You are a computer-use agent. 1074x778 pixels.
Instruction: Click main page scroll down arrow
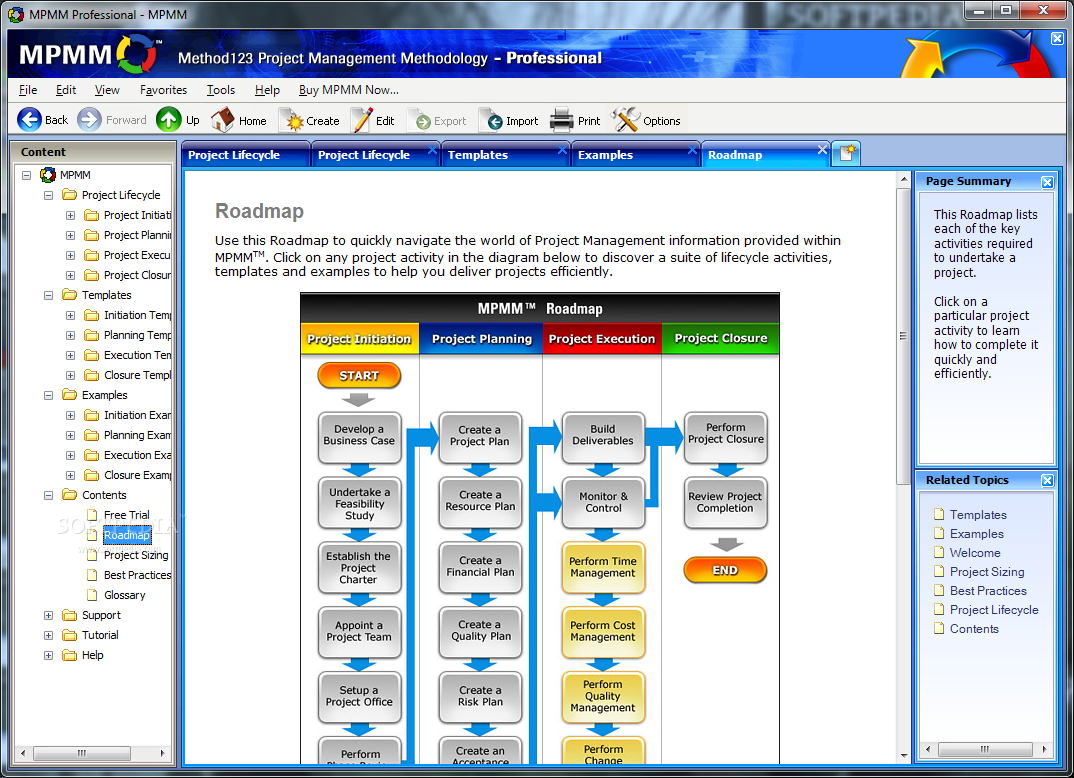point(903,756)
